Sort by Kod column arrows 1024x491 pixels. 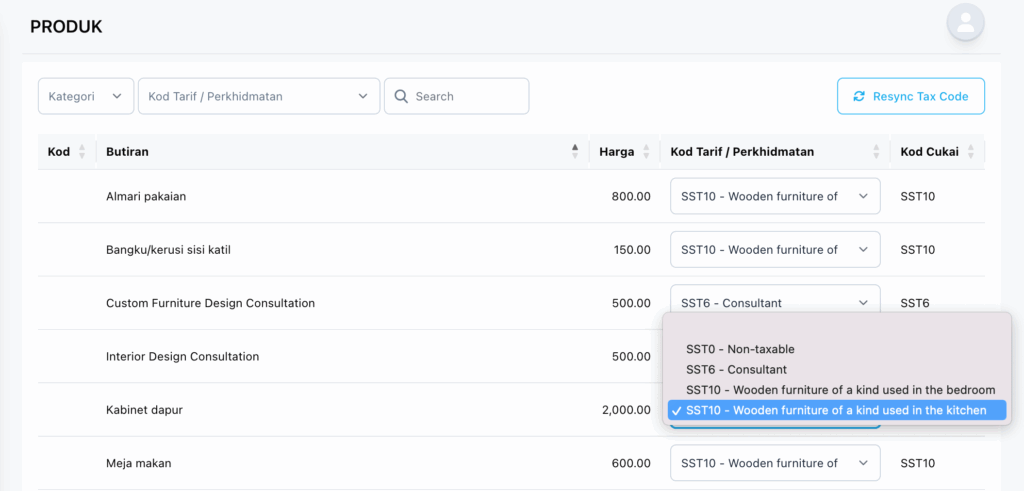(x=82, y=152)
